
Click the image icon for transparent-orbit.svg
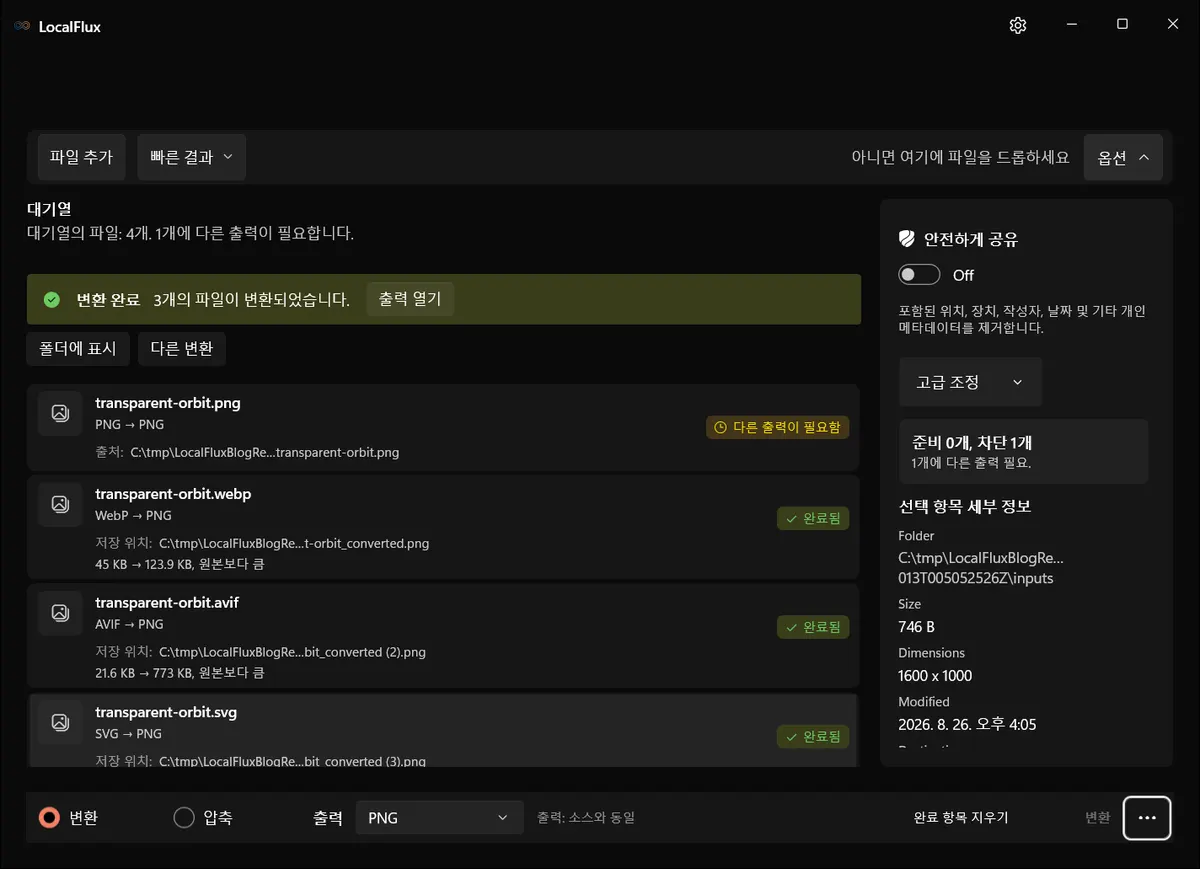pyautogui.click(x=60, y=722)
